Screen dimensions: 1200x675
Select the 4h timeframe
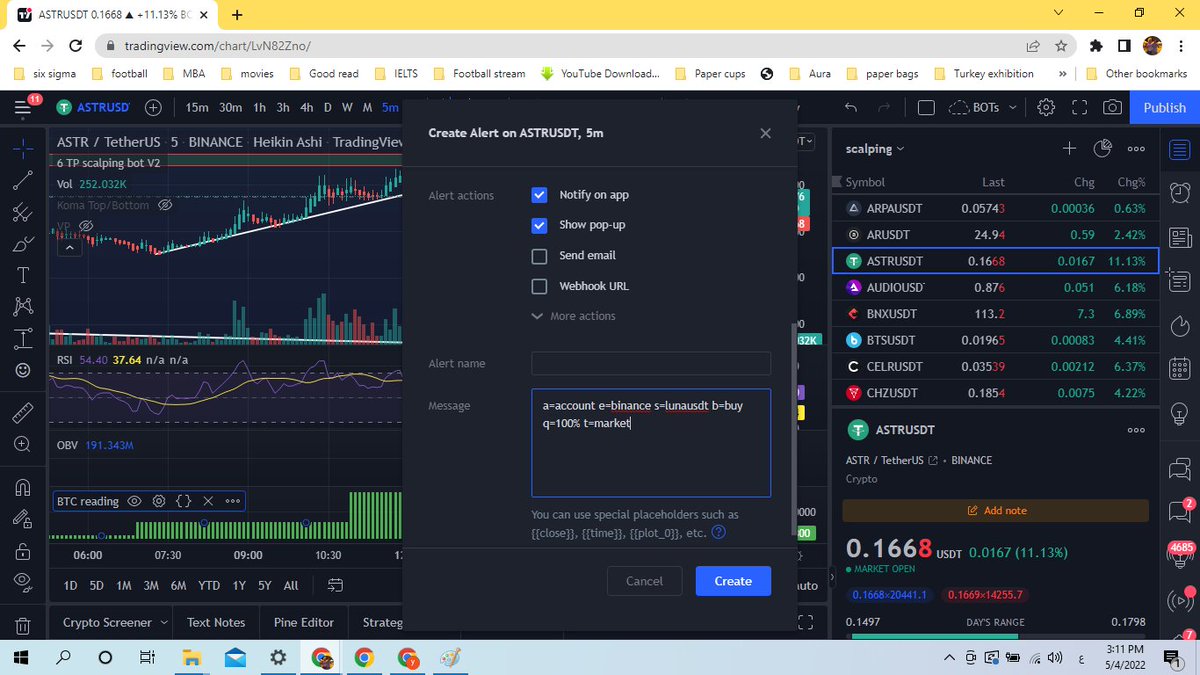coord(306,107)
